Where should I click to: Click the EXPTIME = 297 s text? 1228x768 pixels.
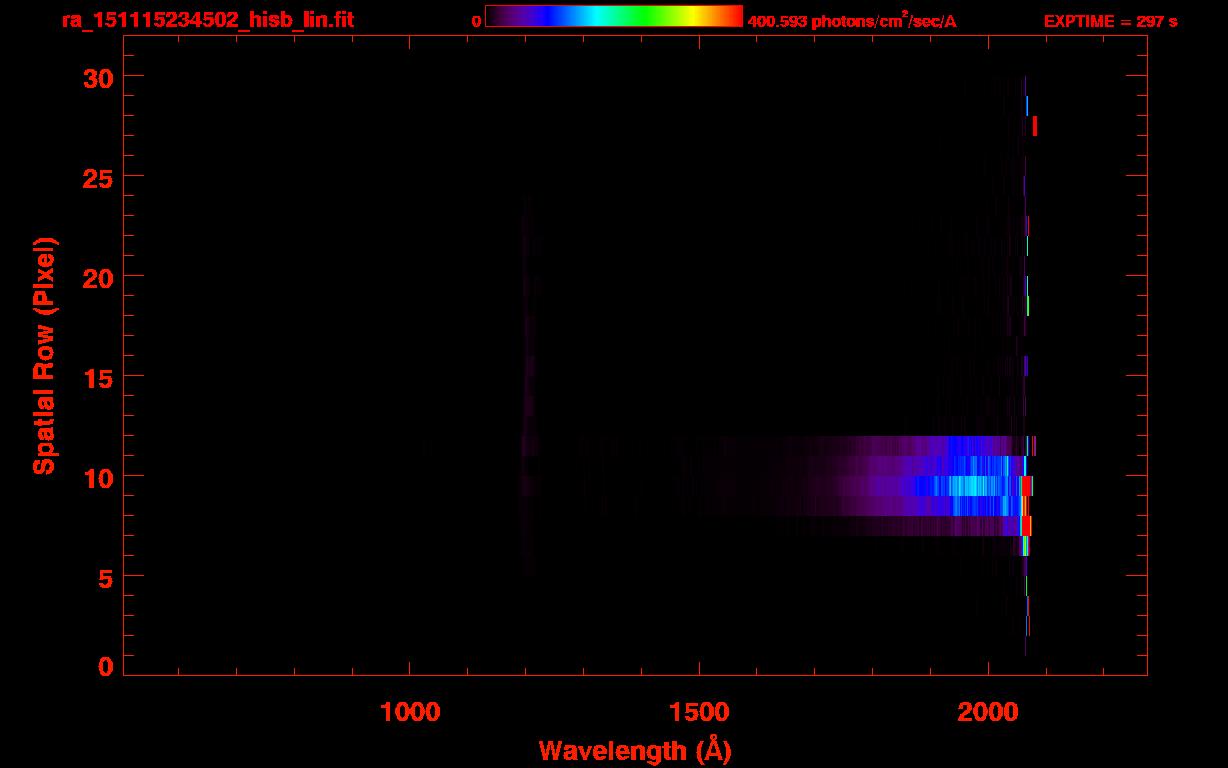click(x=1110, y=21)
